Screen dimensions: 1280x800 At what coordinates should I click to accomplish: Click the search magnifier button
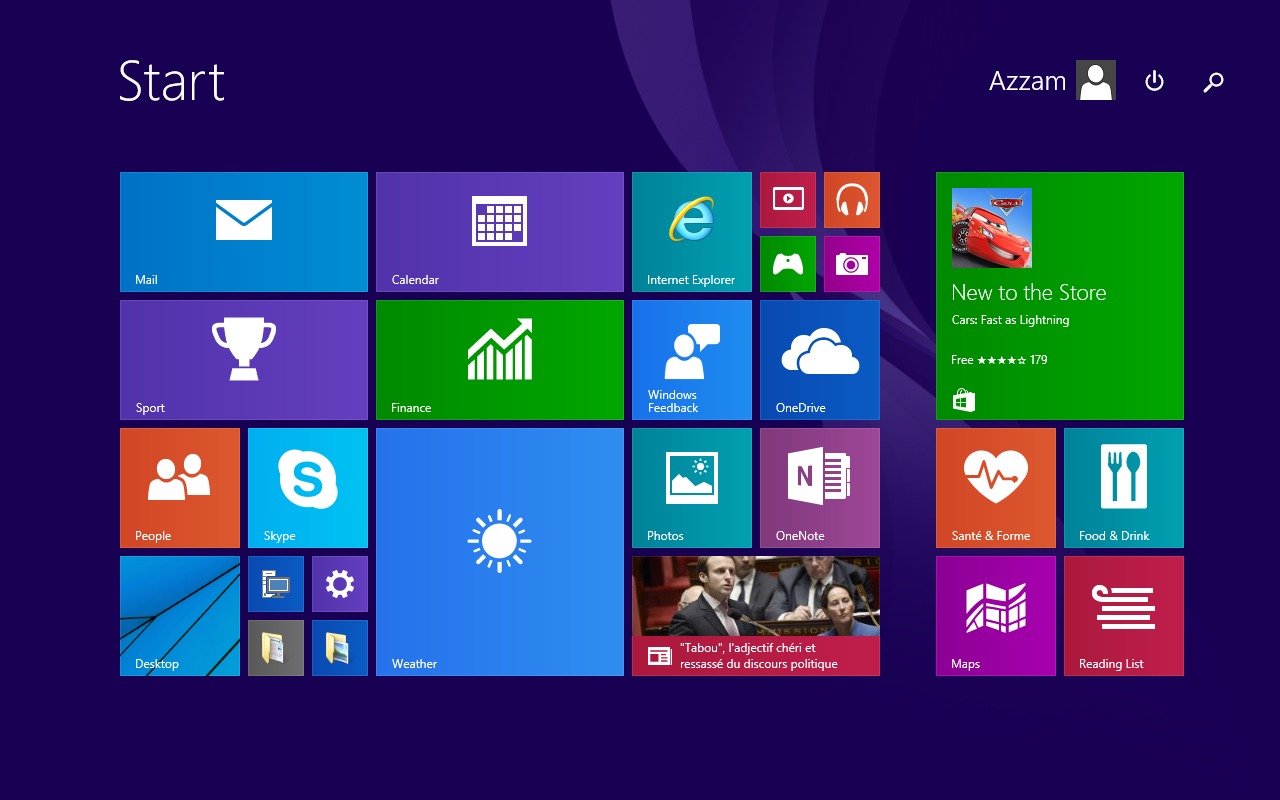click(1213, 82)
